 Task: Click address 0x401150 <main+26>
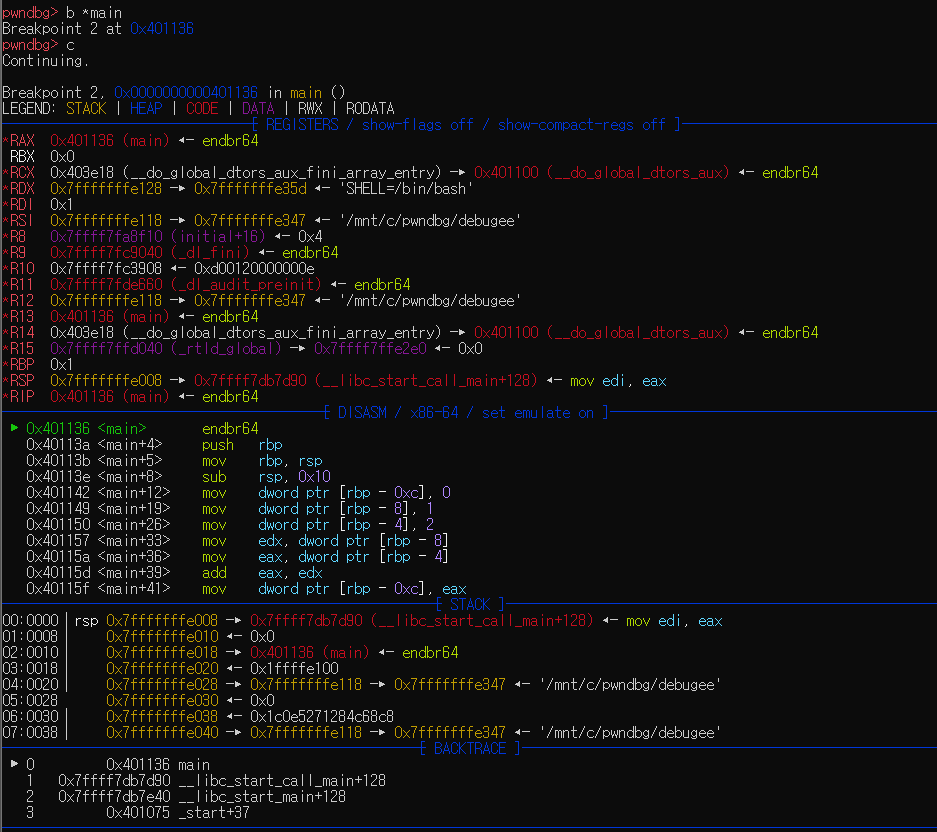pyautogui.click(x=98, y=525)
